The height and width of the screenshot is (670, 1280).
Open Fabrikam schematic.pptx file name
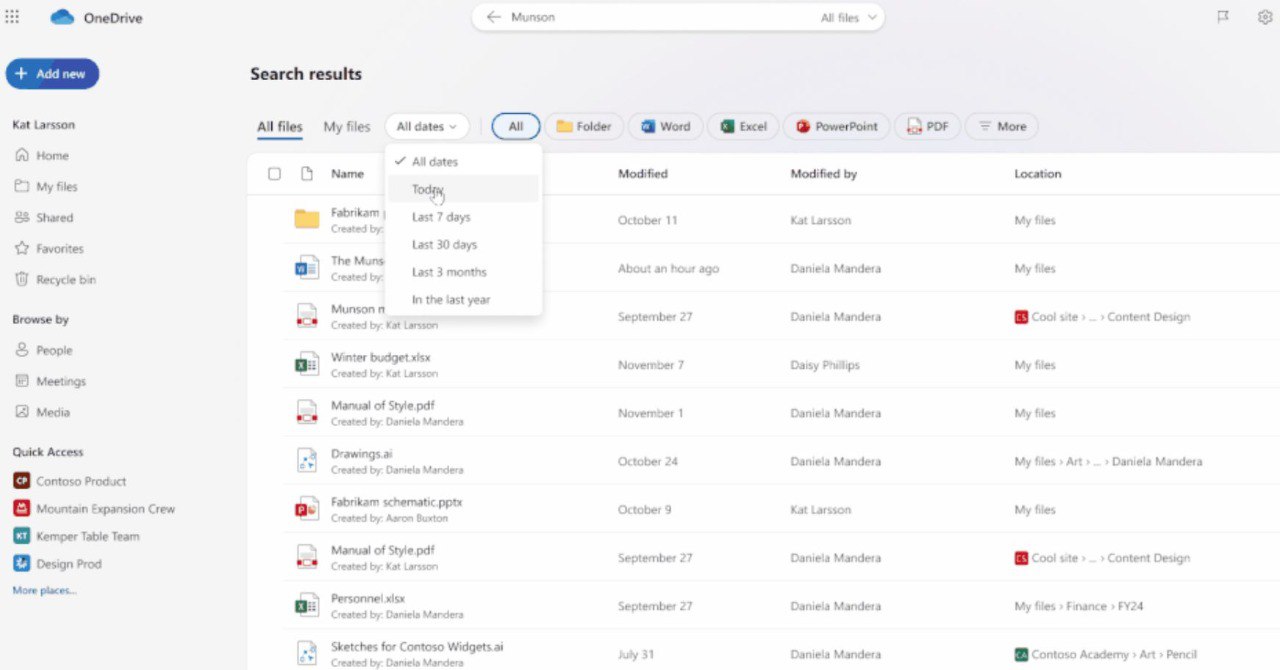[x=397, y=502]
